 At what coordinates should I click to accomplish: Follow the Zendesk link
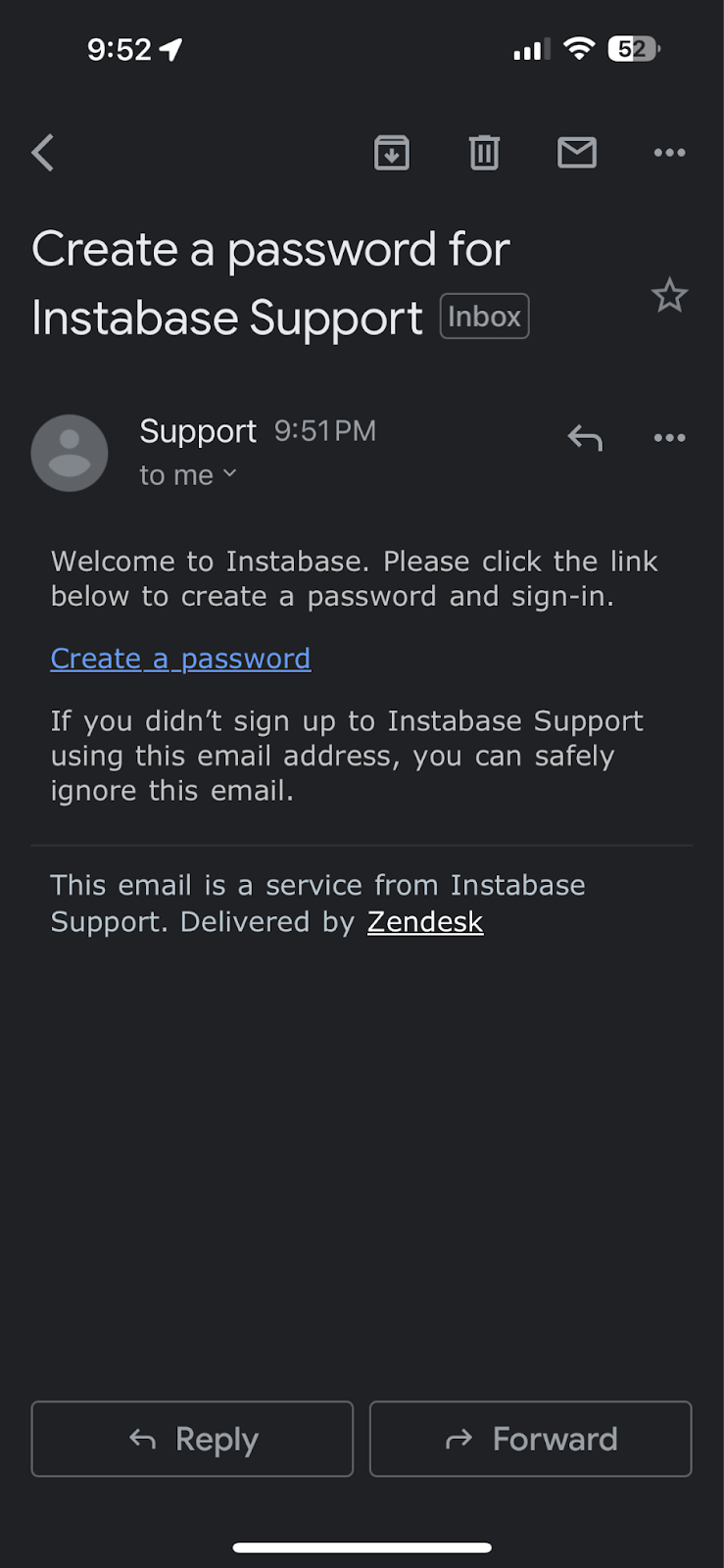point(425,922)
